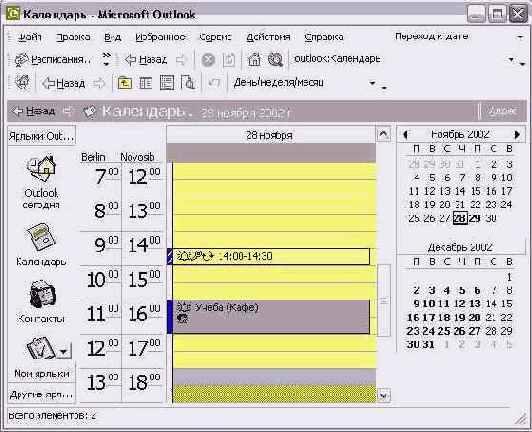Open the Справка menu
Screen dimensions: 532x432
pyautogui.click(x=324, y=37)
